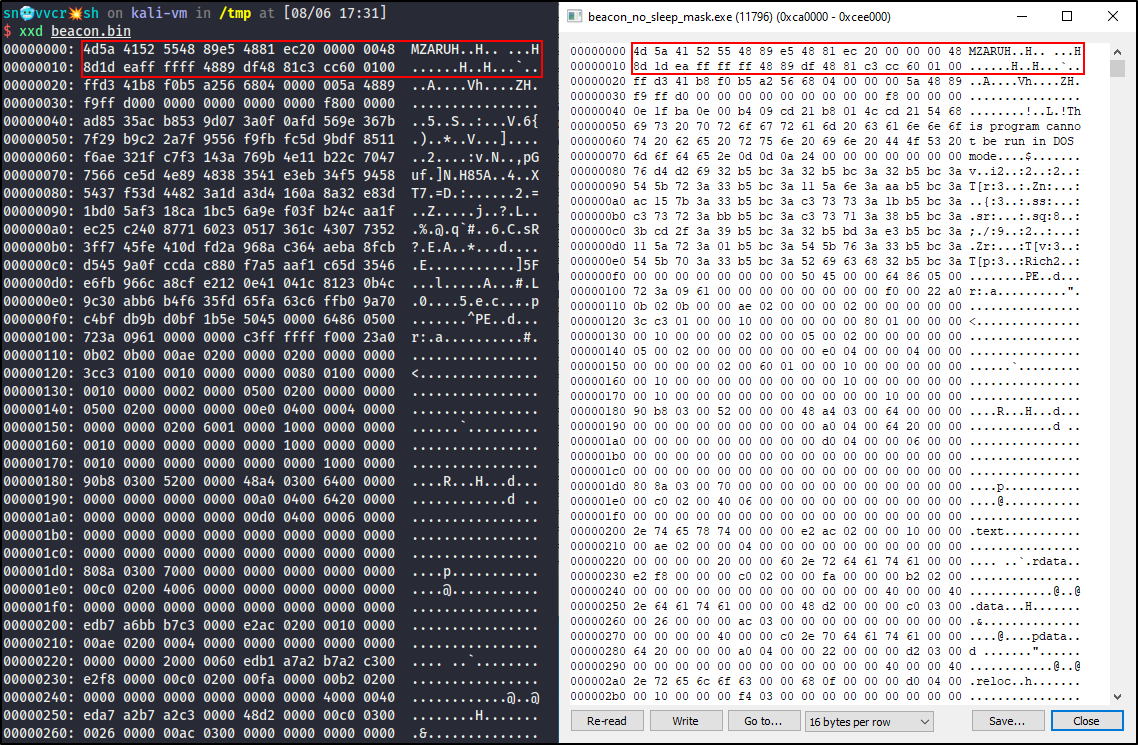1138x745 pixels.
Task: Open the Go to... dialog
Action: tap(763, 721)
